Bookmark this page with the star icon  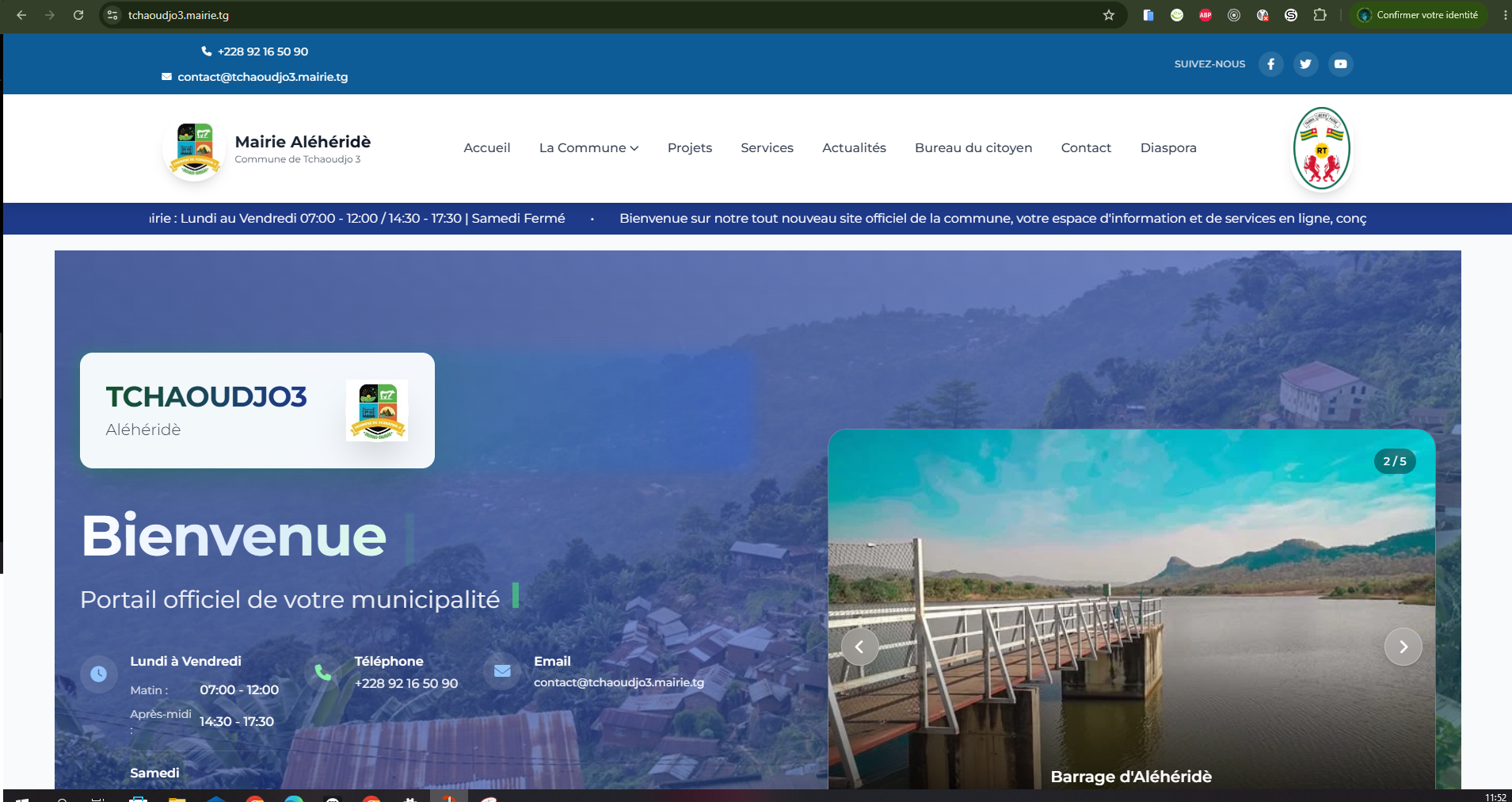1108,15
